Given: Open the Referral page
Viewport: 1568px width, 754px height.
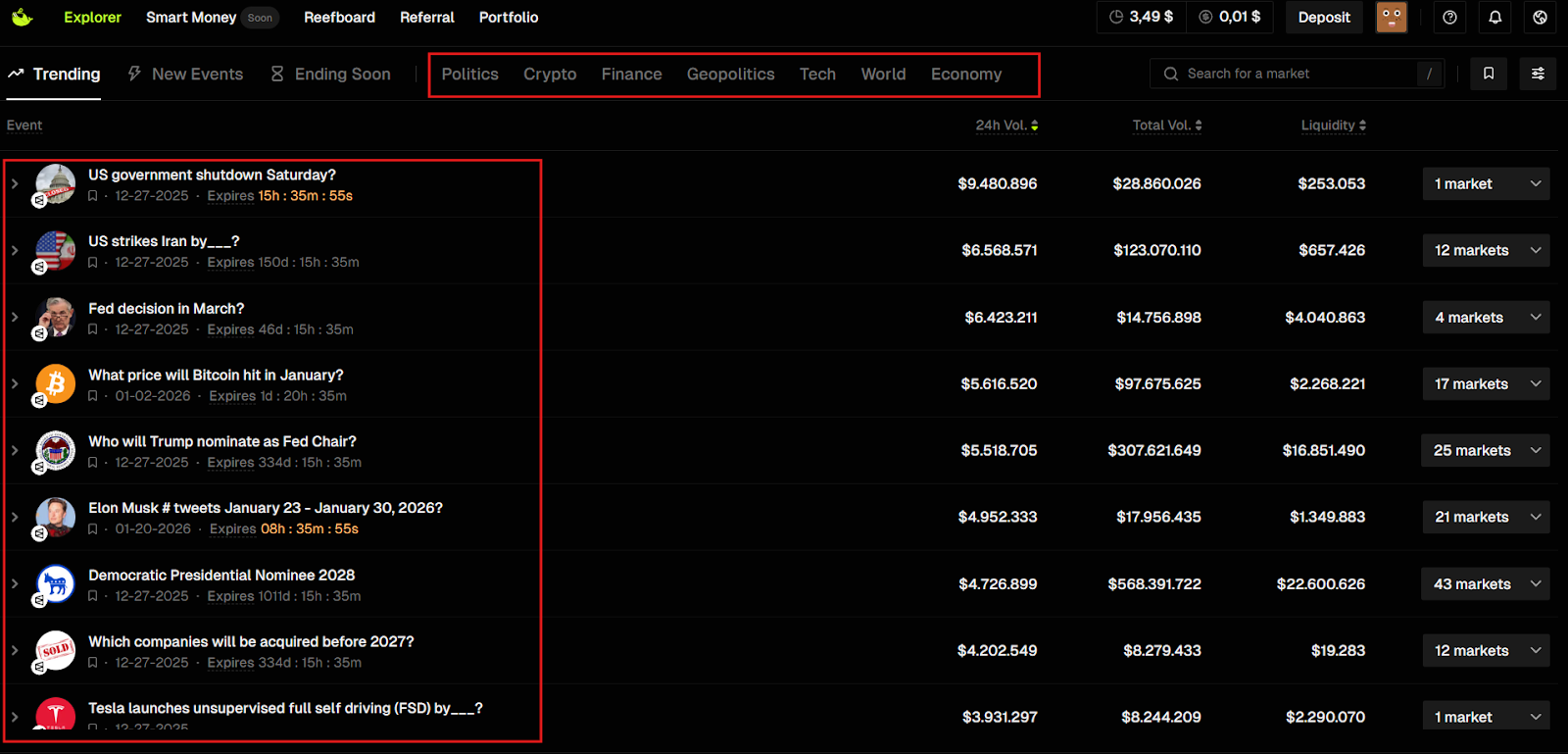Looking at the screenshot, I should [x=427, y=17].
